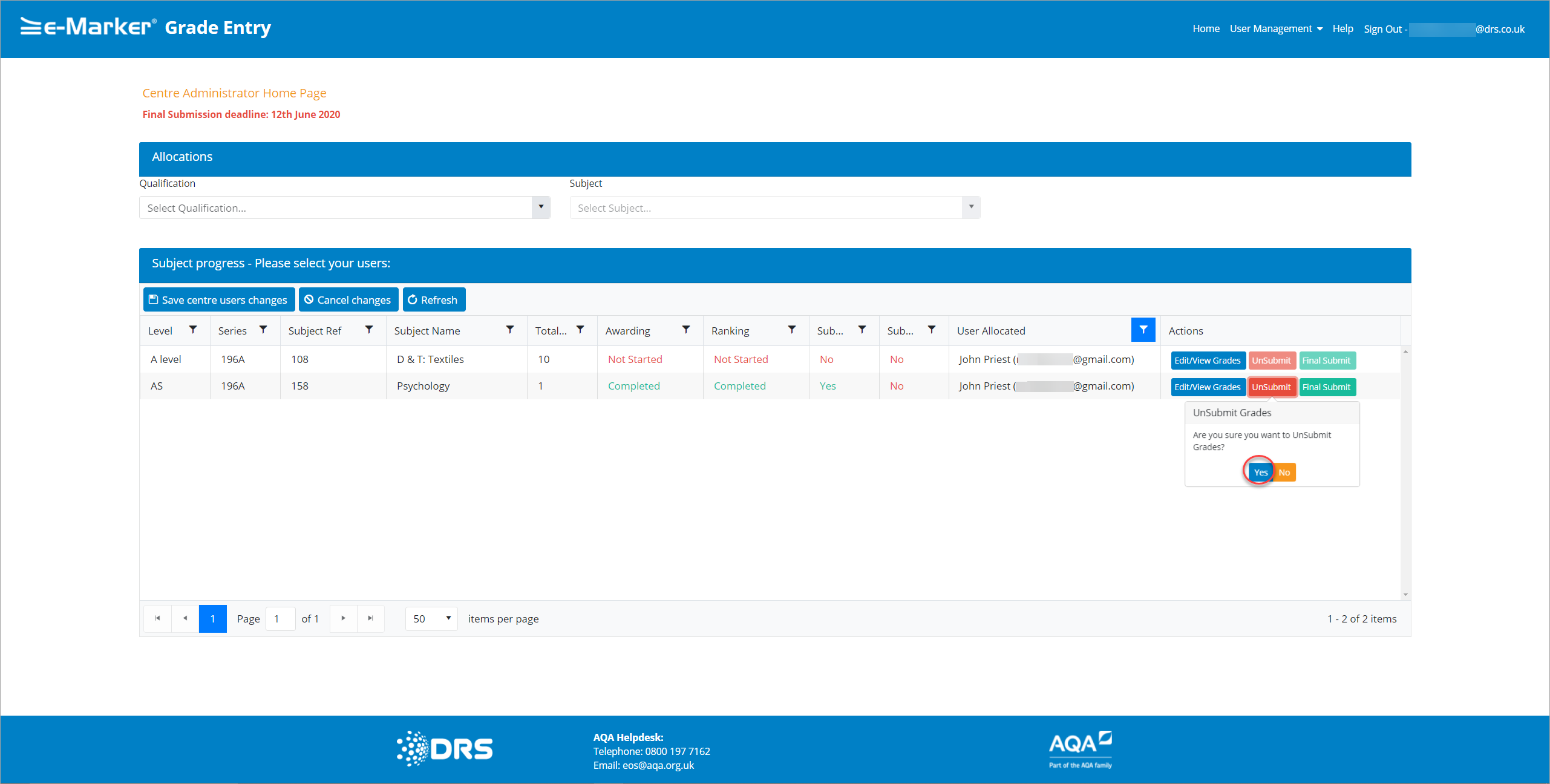Open the items per page dropdown
This screenshot has width=1550, height=784.
point(431,618)
